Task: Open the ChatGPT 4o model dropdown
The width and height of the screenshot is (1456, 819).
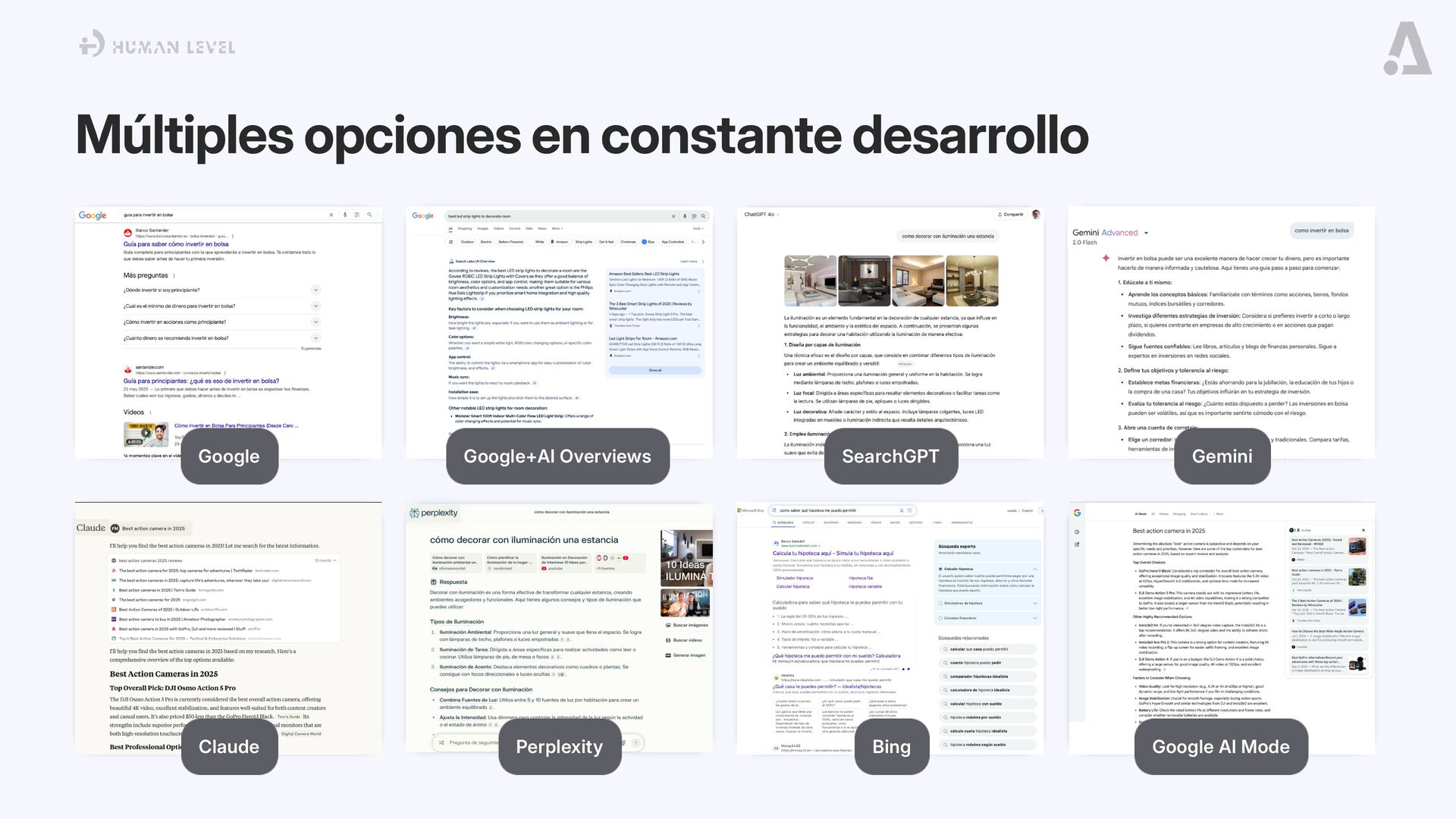Action: (761, 215)
